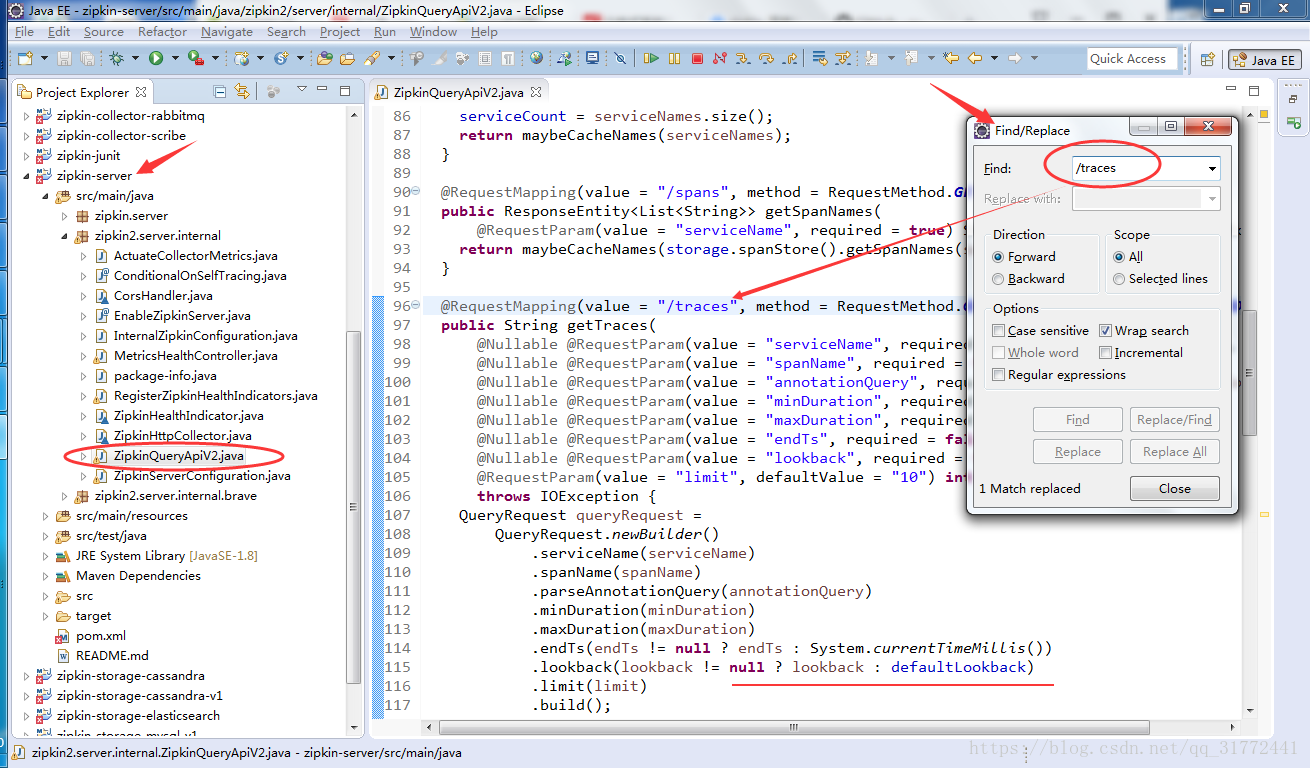Click Close in the Find/Replace dialog
This screenshot has width=1310, height=768.
[x=1174, y=489]
